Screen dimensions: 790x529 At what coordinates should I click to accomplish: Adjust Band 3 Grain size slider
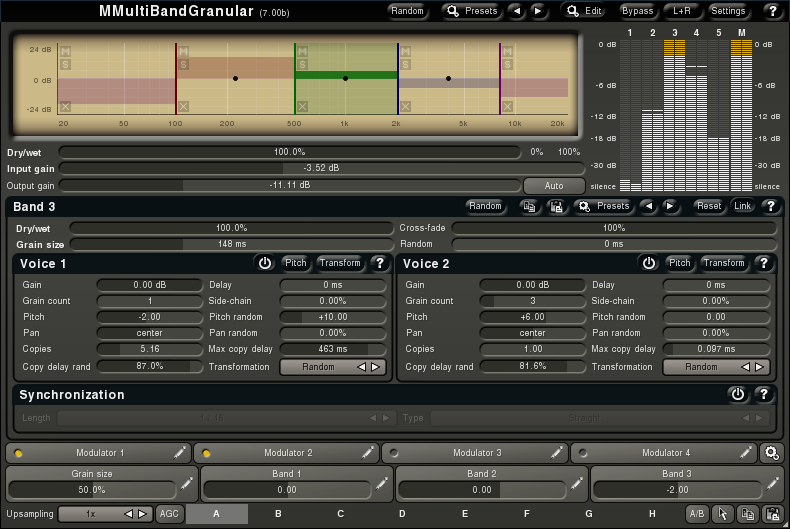[232, 244]
